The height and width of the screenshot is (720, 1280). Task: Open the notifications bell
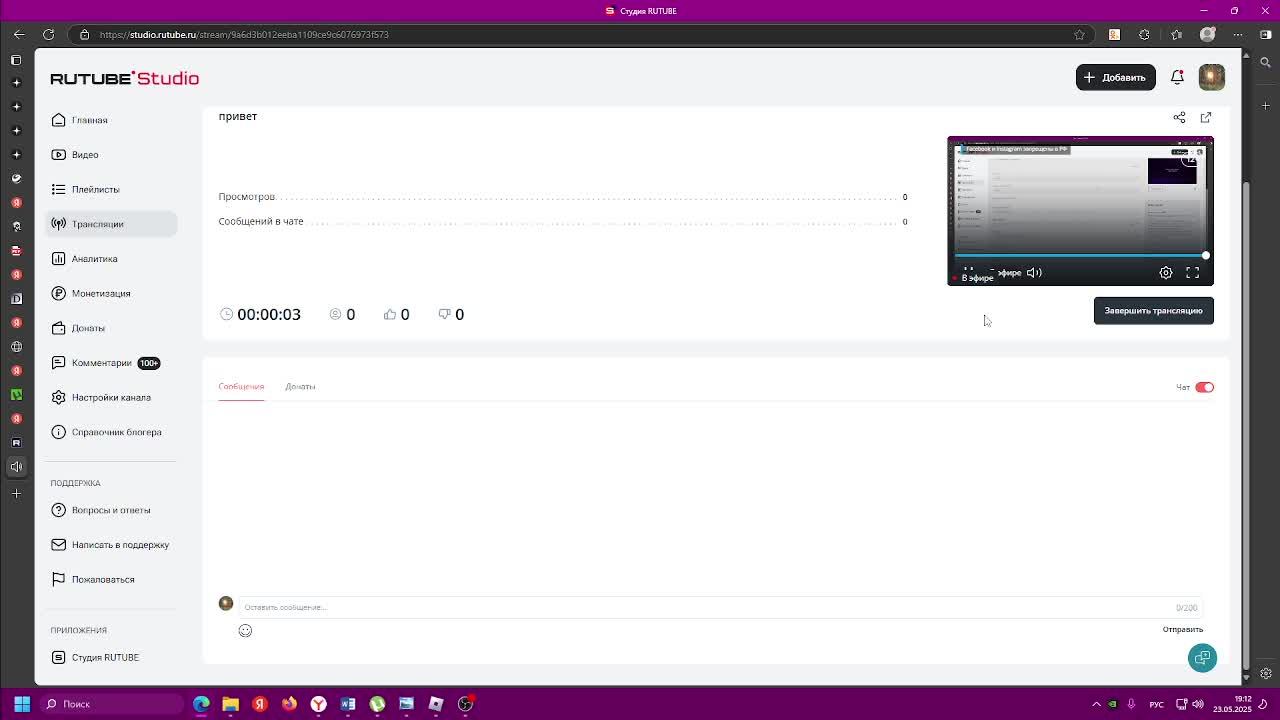coord(1177,77)
